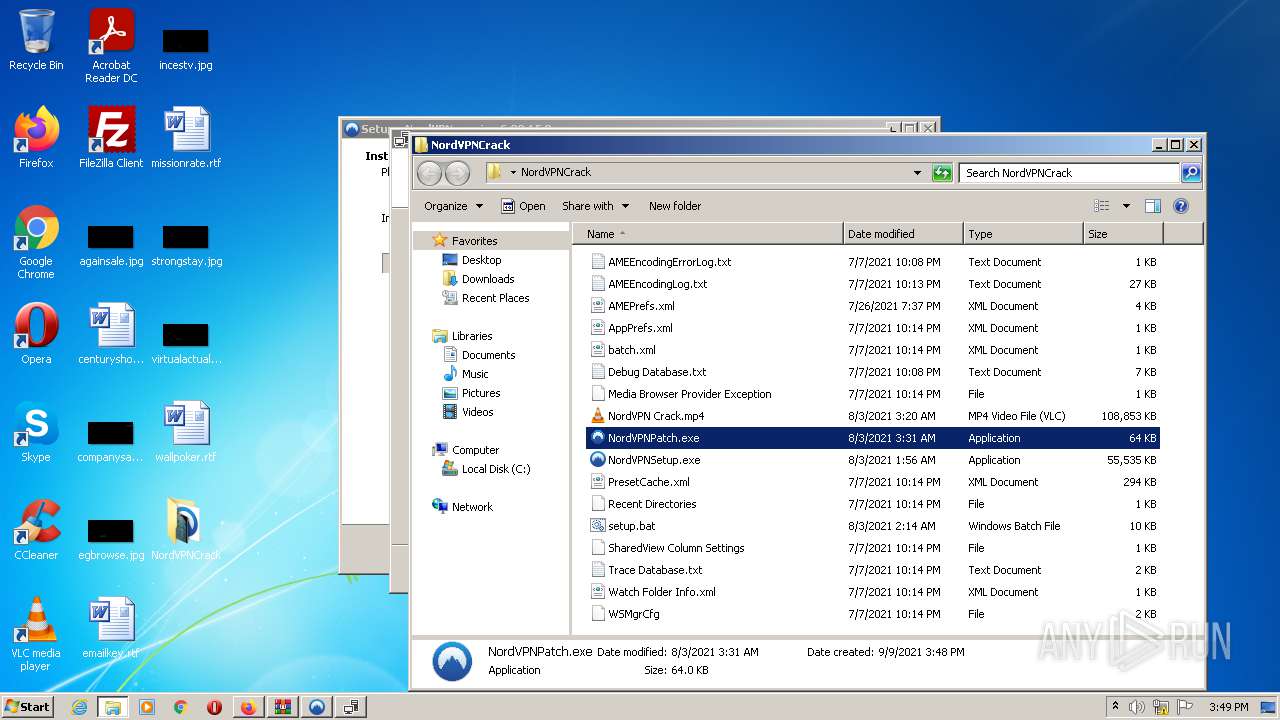Screen dimensions: 1280x720
Task: Select the WSMgrCfg file
Action: click(873, 614)
